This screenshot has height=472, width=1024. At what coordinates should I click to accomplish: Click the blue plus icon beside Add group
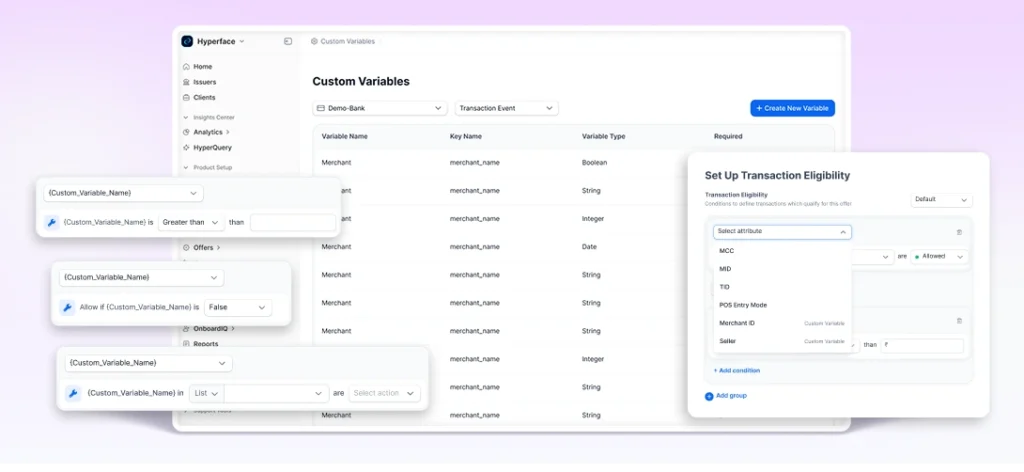[709, 396]
